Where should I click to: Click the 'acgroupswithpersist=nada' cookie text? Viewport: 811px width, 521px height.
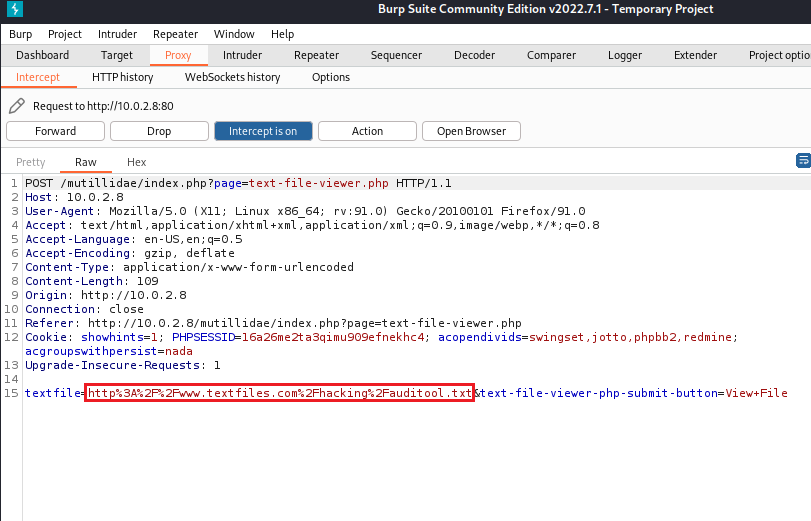pos(109,351)
